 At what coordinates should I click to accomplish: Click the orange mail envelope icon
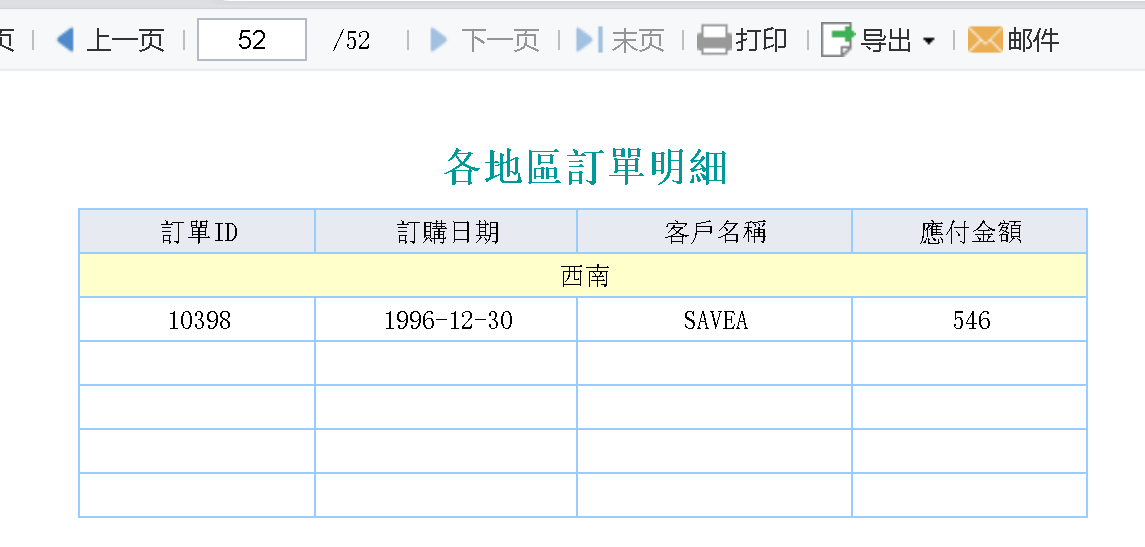(x=985, y=40)
